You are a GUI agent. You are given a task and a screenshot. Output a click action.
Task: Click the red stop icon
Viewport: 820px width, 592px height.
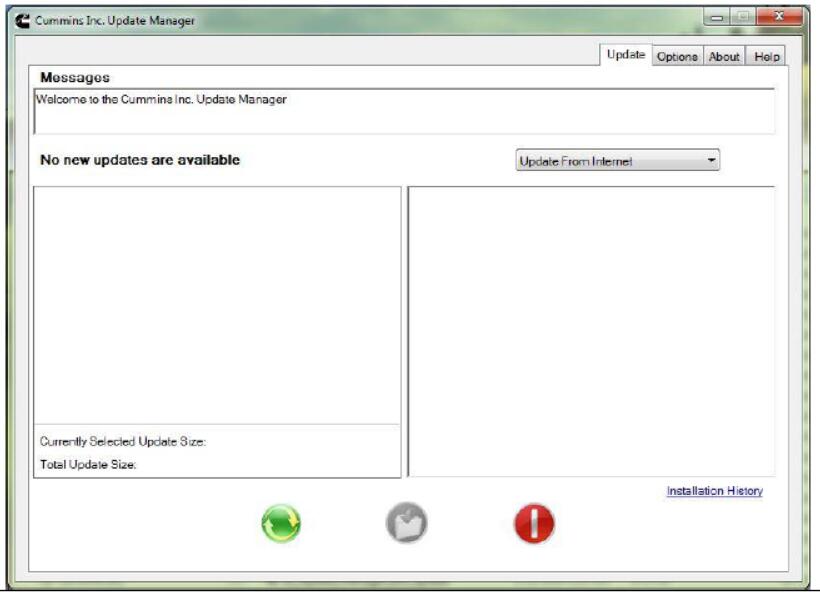(534, 523)
